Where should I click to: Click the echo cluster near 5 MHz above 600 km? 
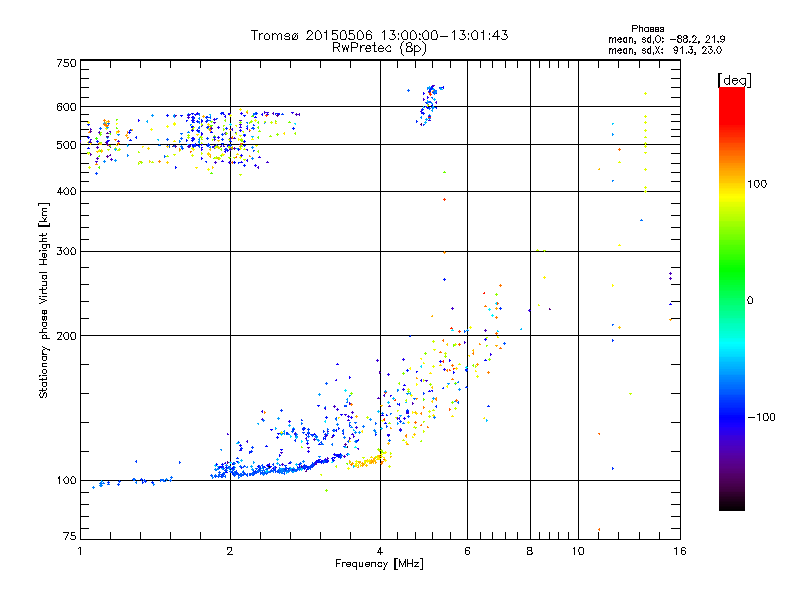pyautogui.click(x=429, y=105)
